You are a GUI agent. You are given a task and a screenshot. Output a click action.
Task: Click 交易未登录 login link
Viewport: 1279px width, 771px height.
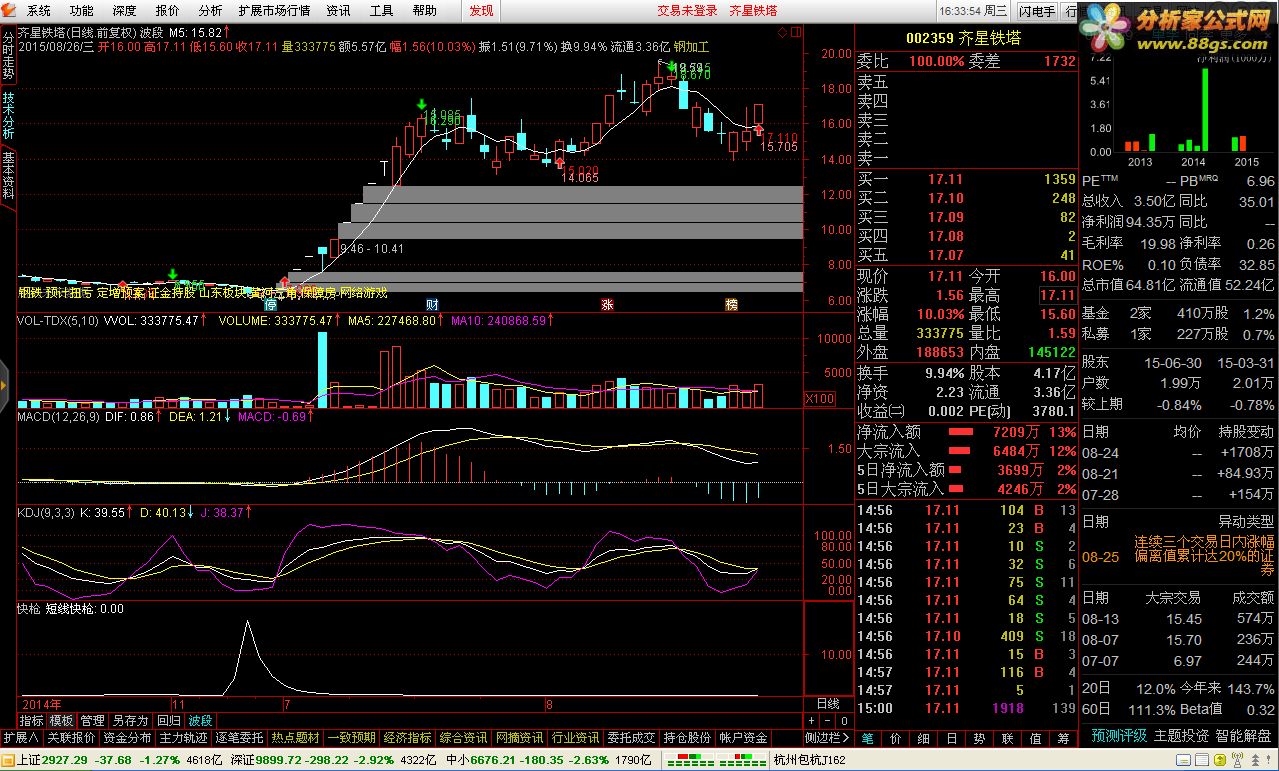[687, 10]
